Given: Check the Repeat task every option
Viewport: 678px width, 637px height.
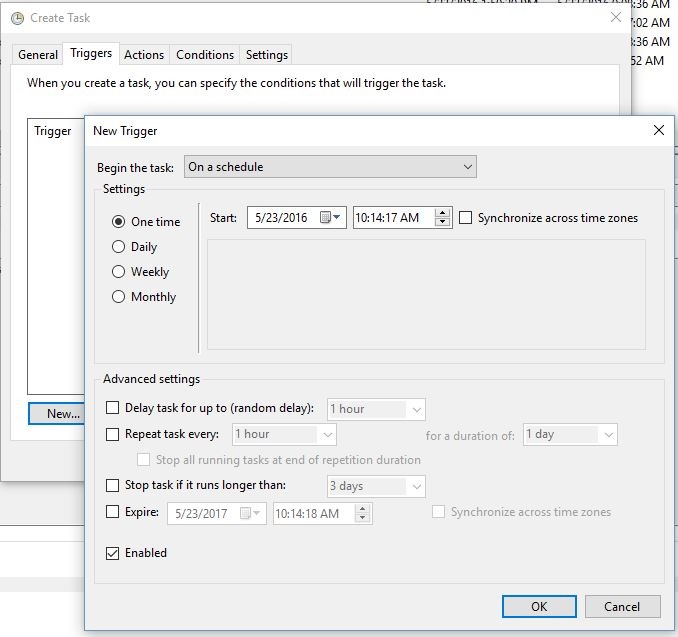Looking at the screenshot, I should pos(113,434).
